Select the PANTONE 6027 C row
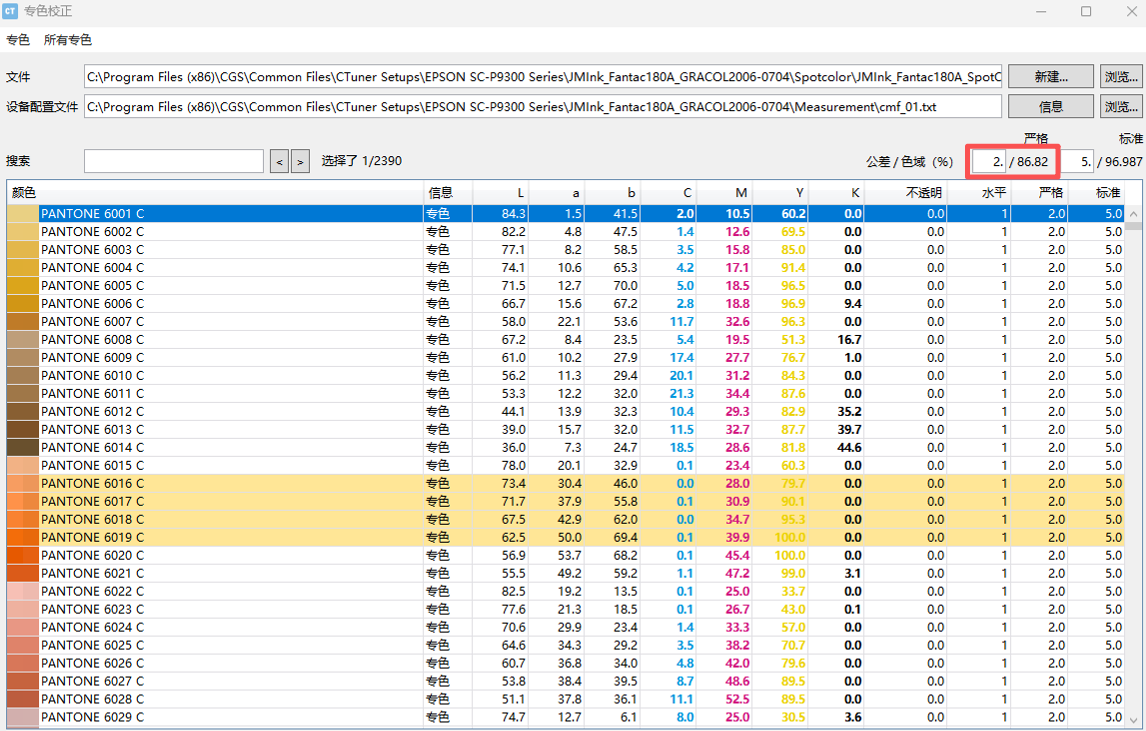Screen dimensions: 1146x731 point(565,681)
